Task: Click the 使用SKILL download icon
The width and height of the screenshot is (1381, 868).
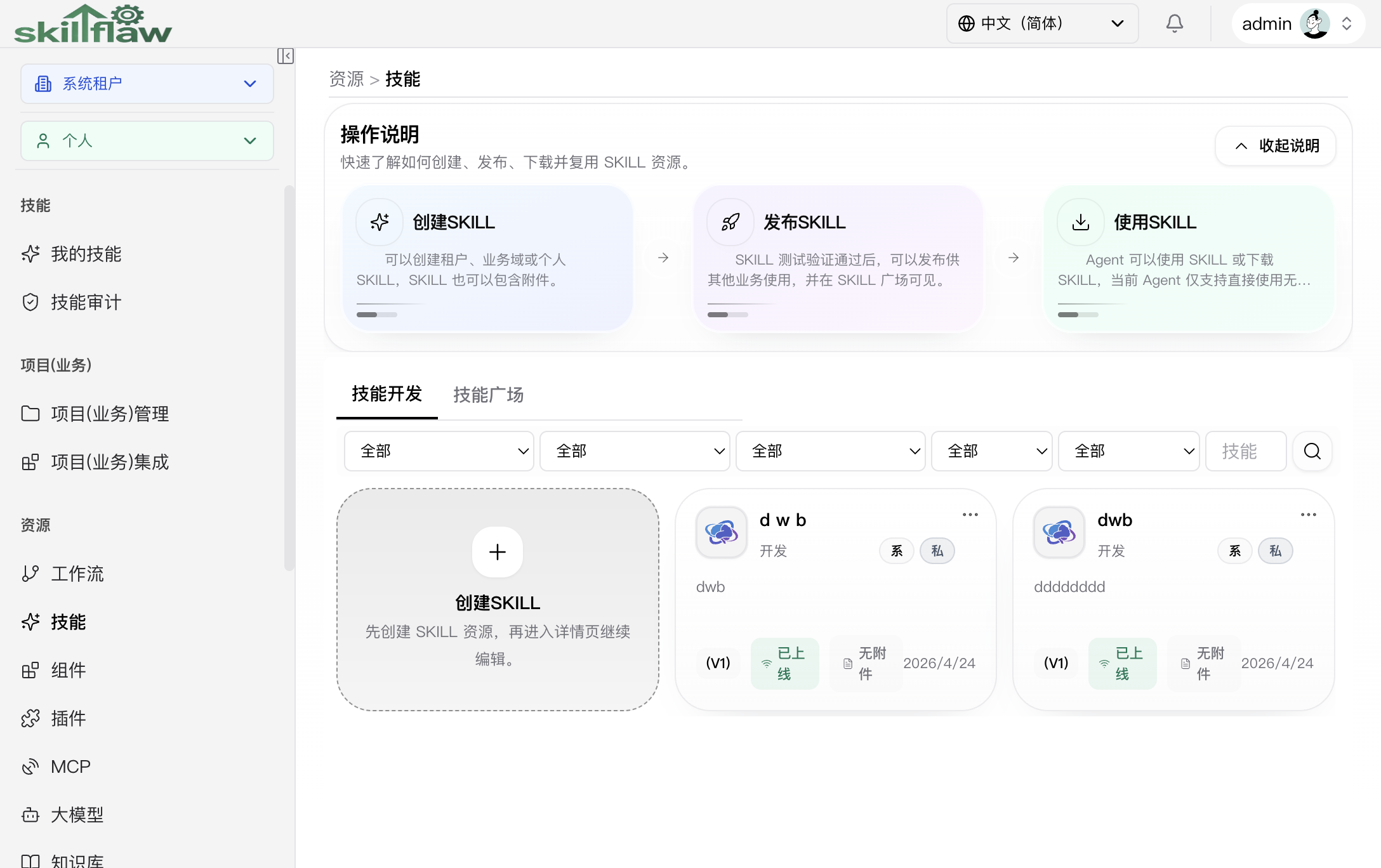Action: [1080, 222]
